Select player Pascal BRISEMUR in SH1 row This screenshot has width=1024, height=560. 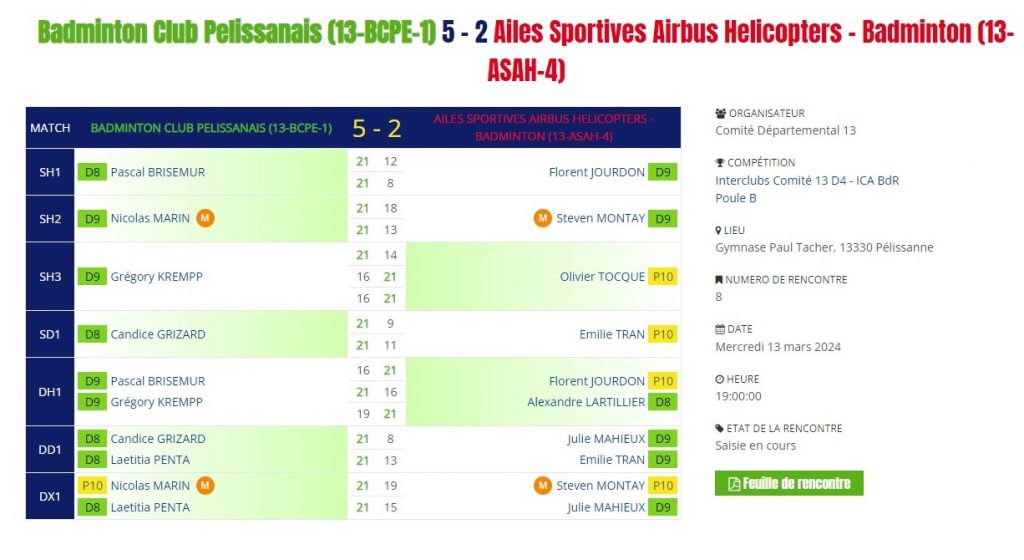(157, 172)
